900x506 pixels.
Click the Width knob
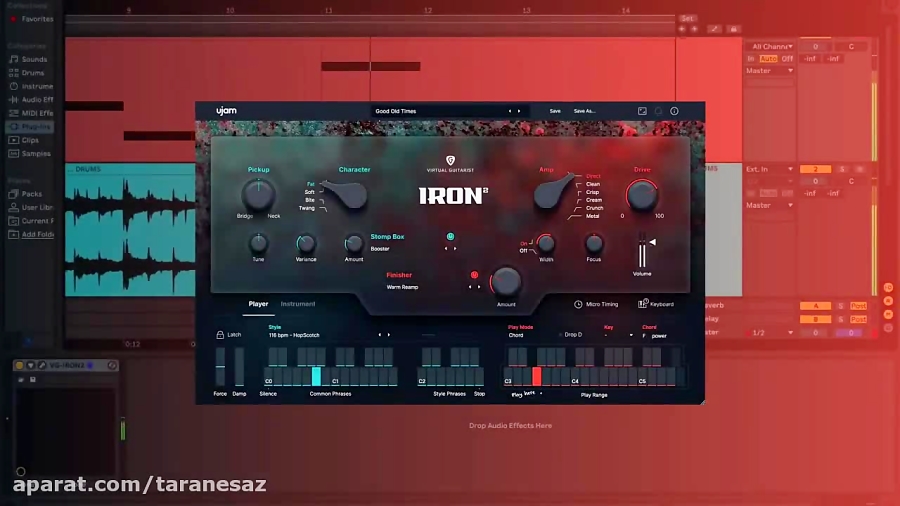pyautogui.click(x=546, y=244)
